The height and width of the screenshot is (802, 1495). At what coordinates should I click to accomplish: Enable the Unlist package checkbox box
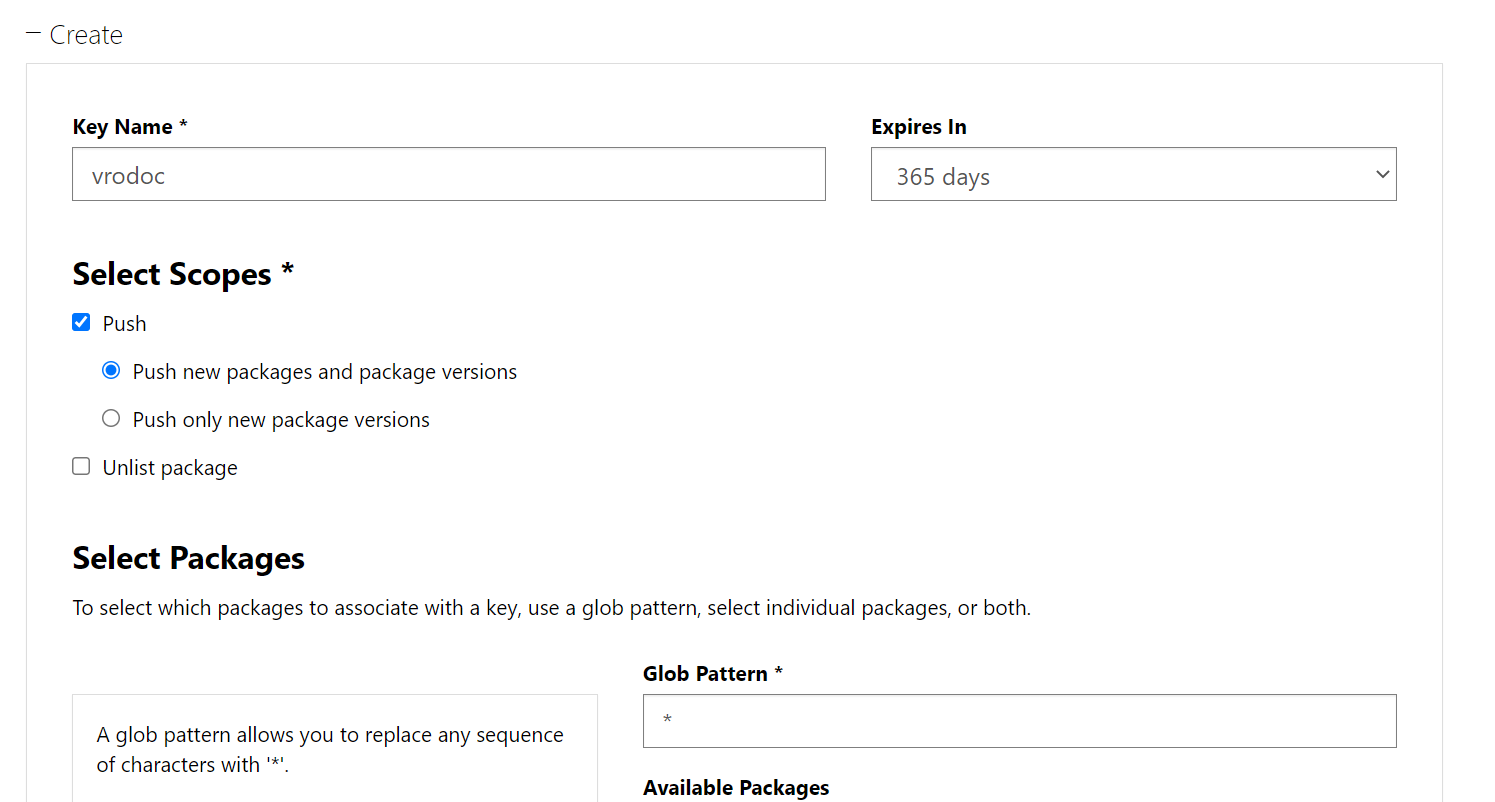click(x=81, y=466)
